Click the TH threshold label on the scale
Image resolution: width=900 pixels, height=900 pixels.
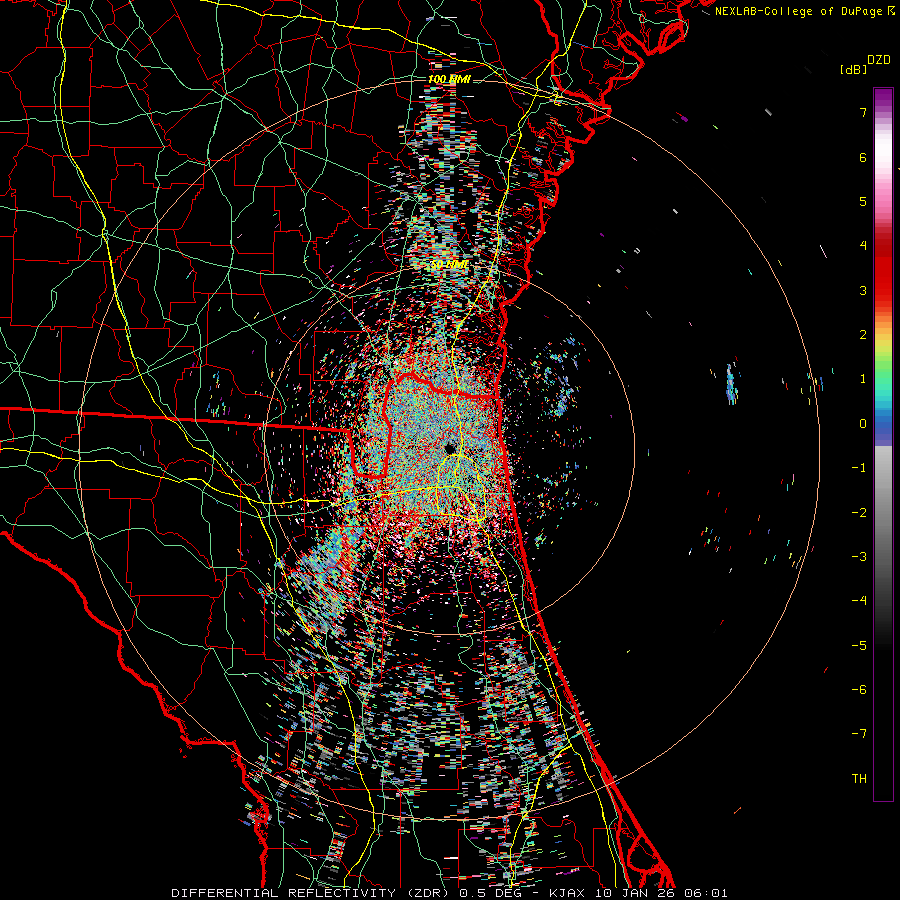[x=859, y=779]
